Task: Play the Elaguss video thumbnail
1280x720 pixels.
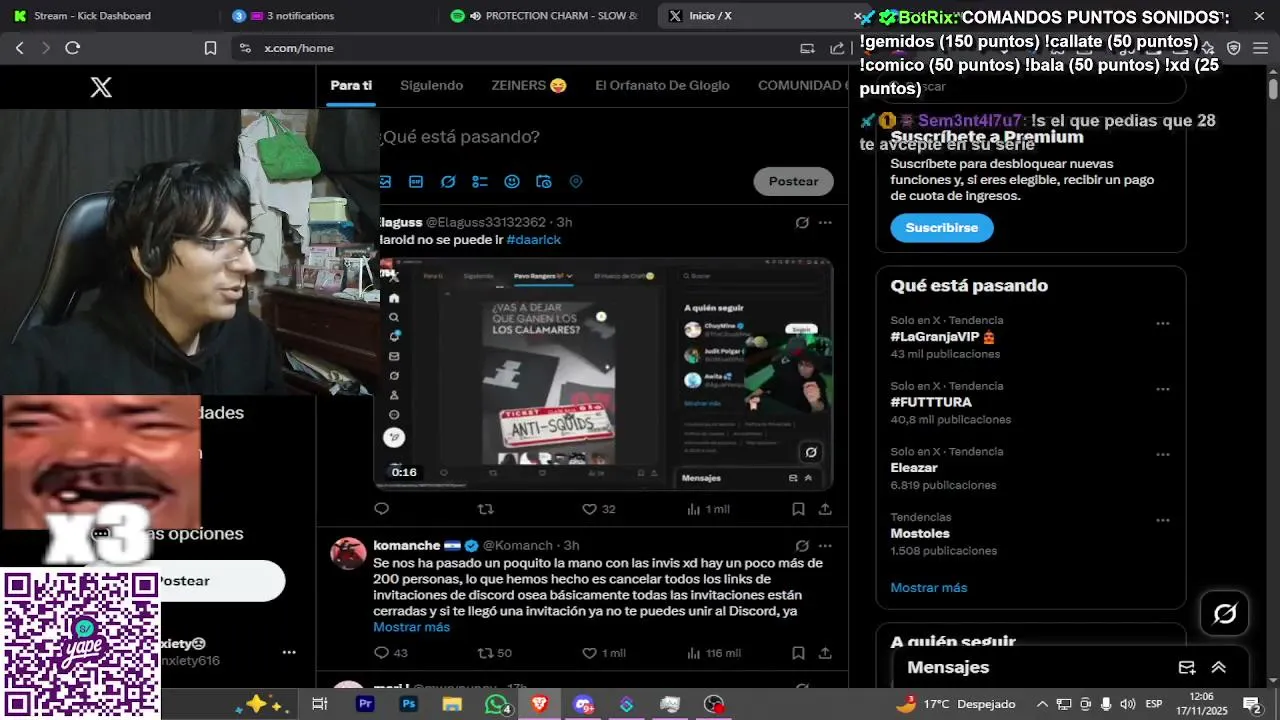Action: pyautogui.click(x=603, y=374)
